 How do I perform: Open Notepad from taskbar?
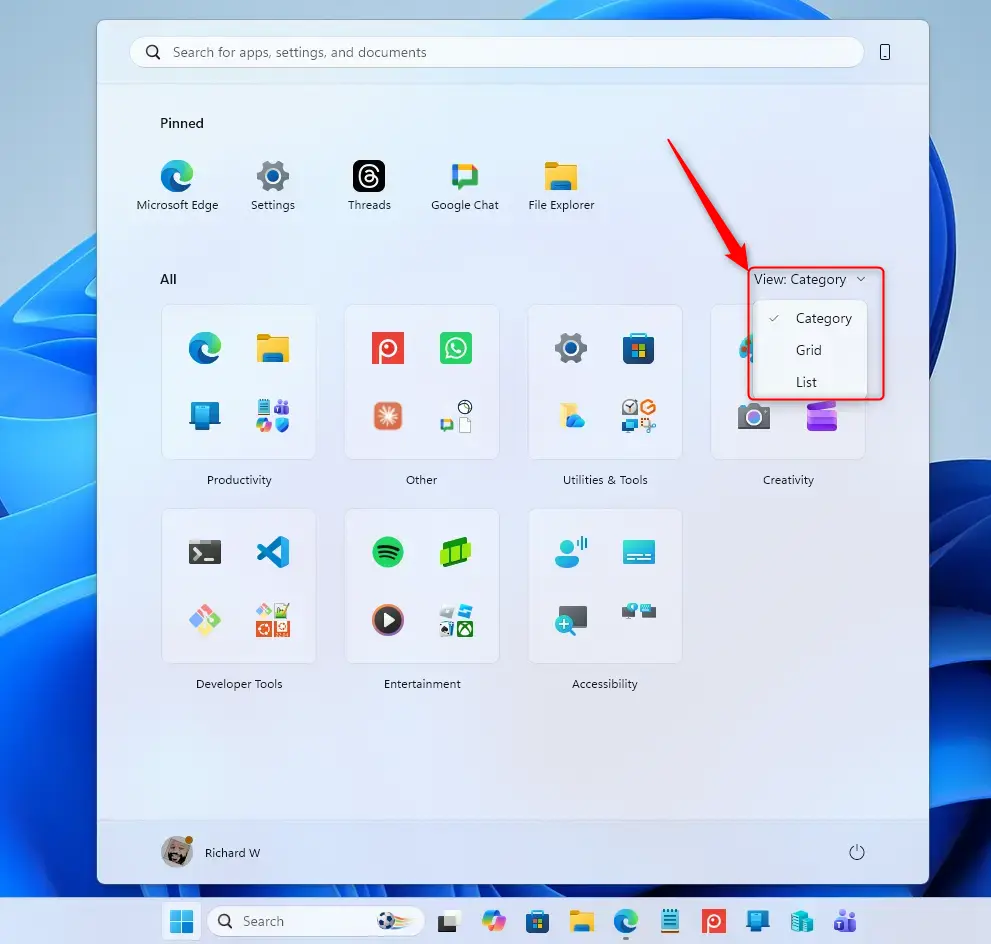(x=670, y=922)
